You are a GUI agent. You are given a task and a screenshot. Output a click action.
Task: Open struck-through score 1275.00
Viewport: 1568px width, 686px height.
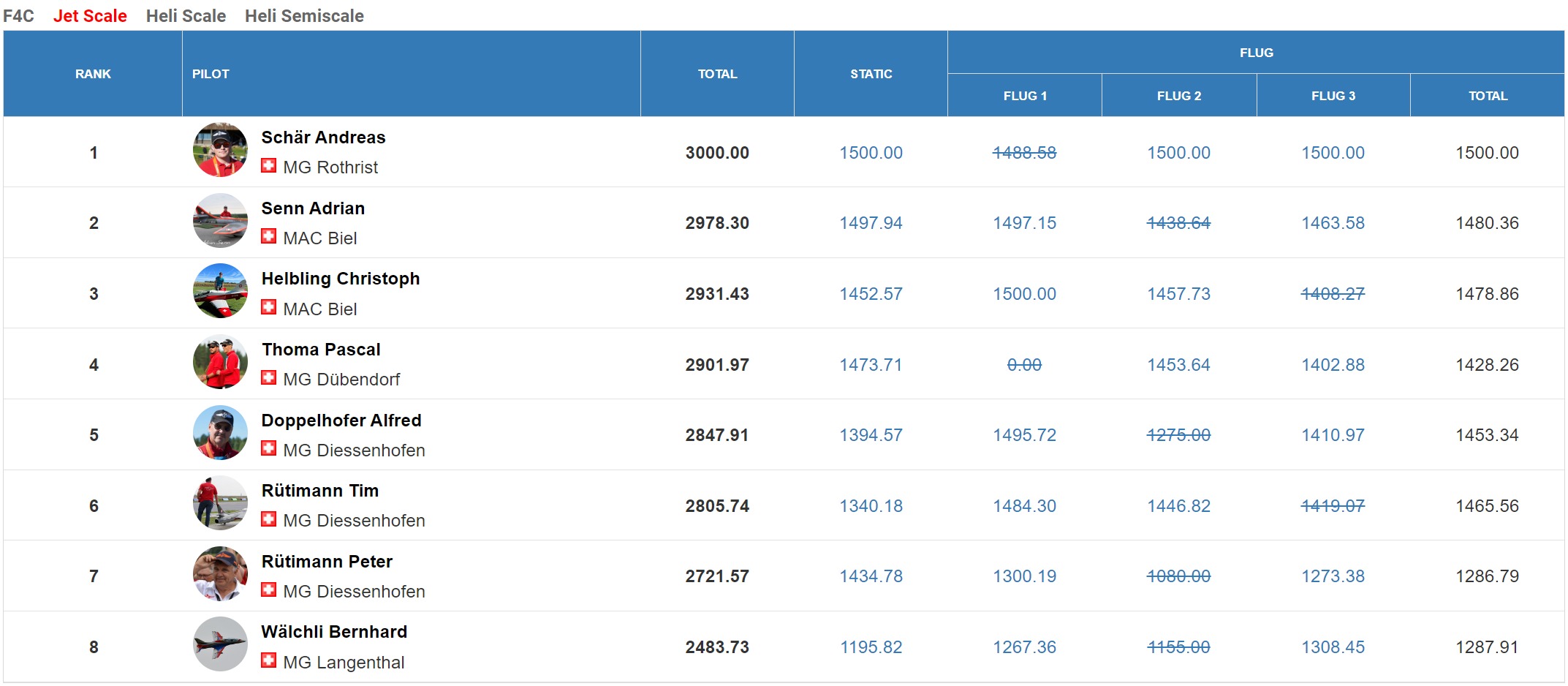point(1178,435)
